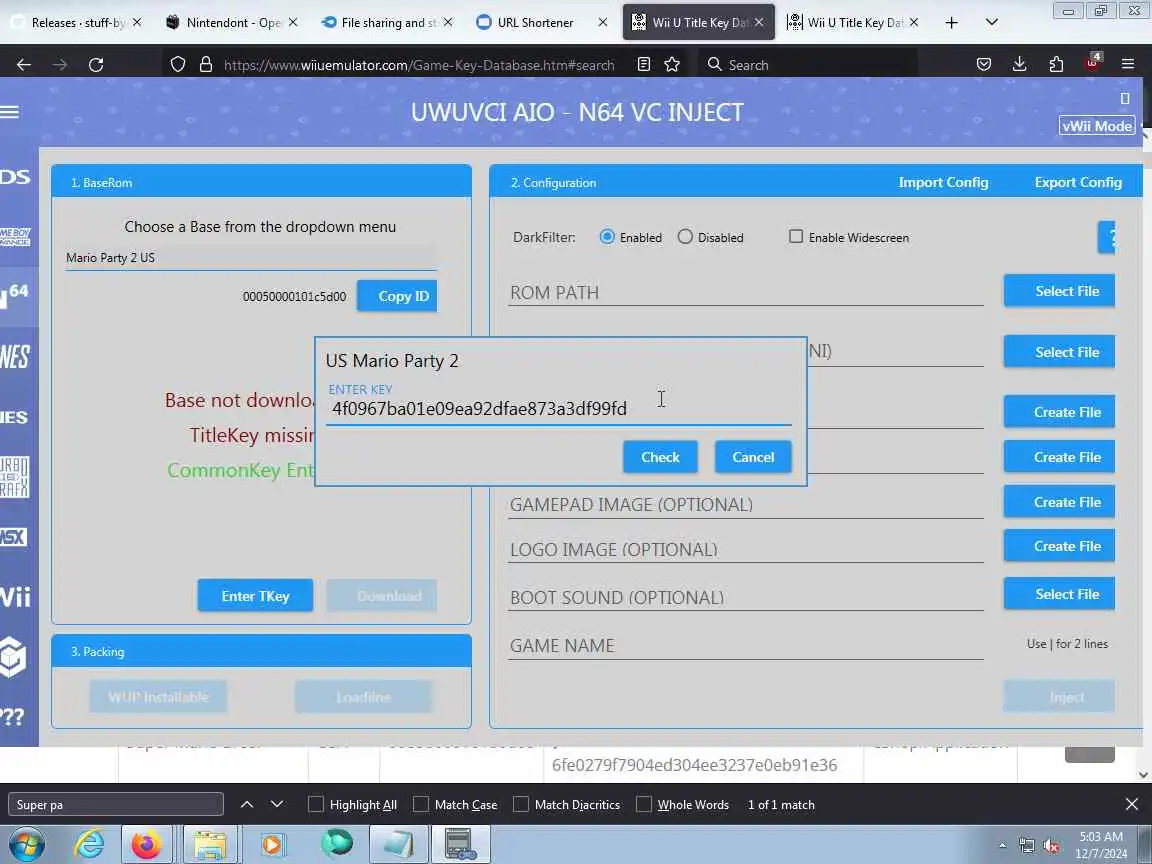Screen dimensions: 1152x864
Task: Open the Firefox application menu
Action: pos(1128,65)
